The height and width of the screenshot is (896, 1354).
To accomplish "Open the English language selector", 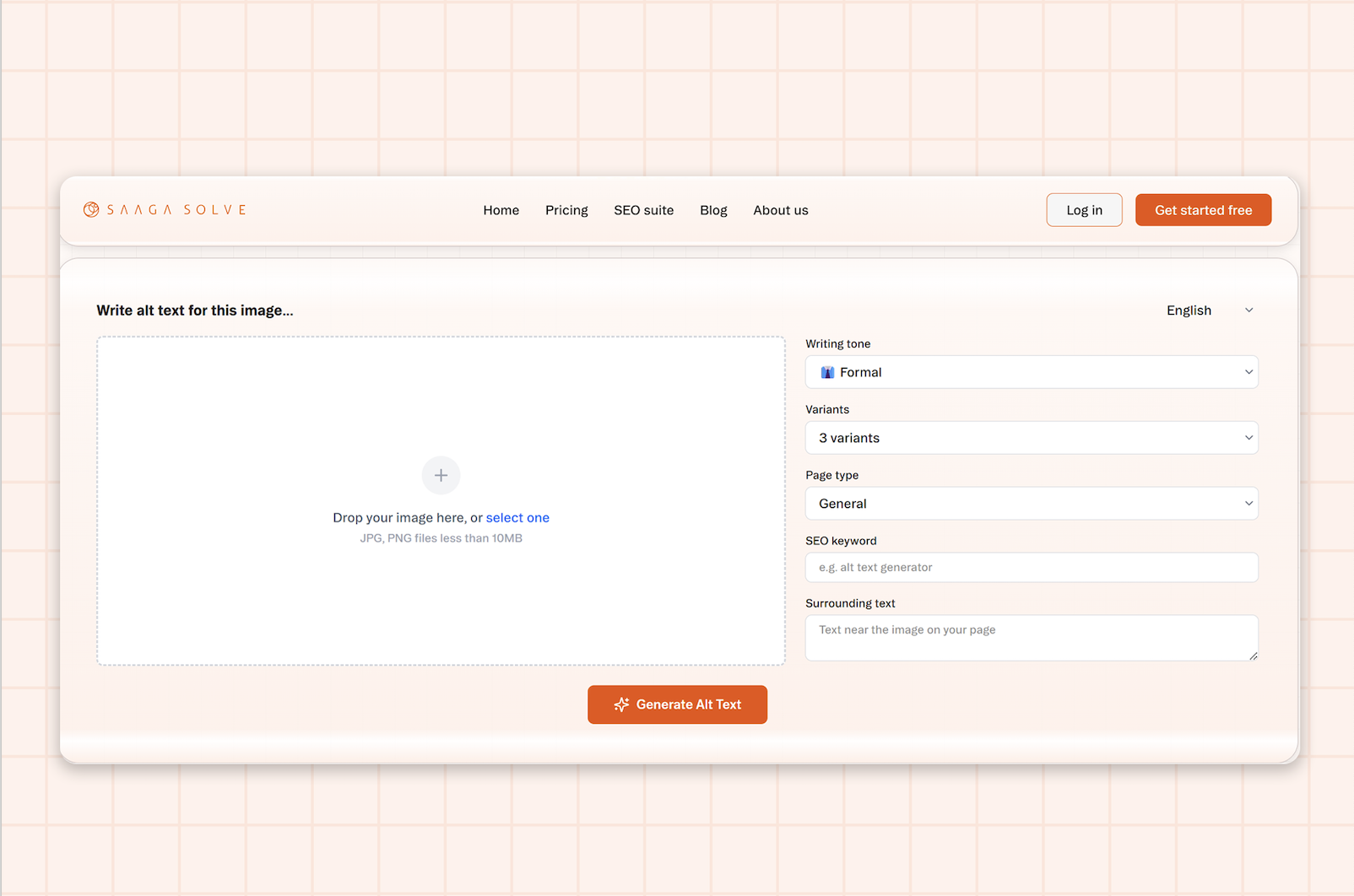I will (x=1209, y=310).
